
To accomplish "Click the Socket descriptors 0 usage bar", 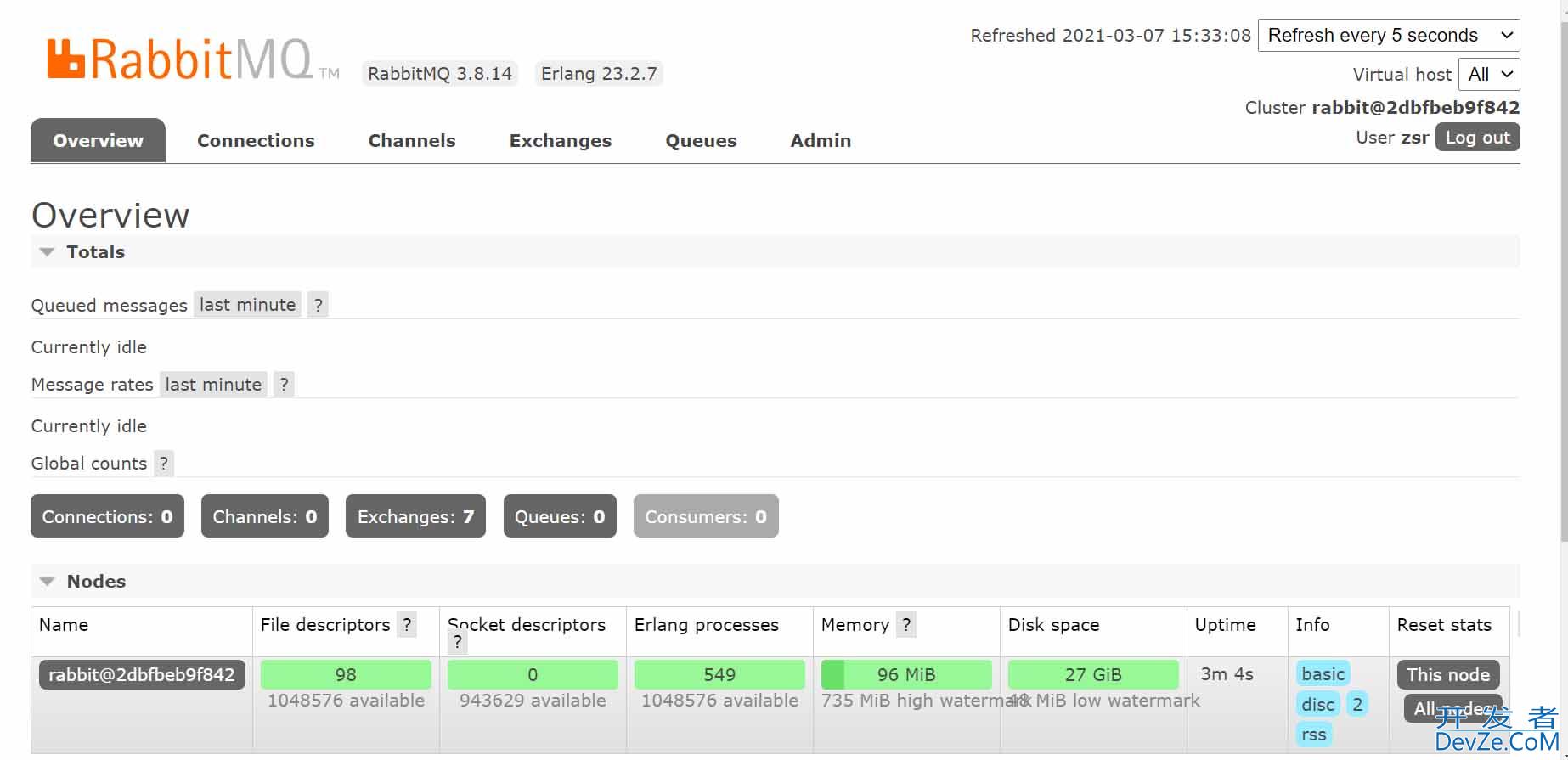I will point(533,675).
